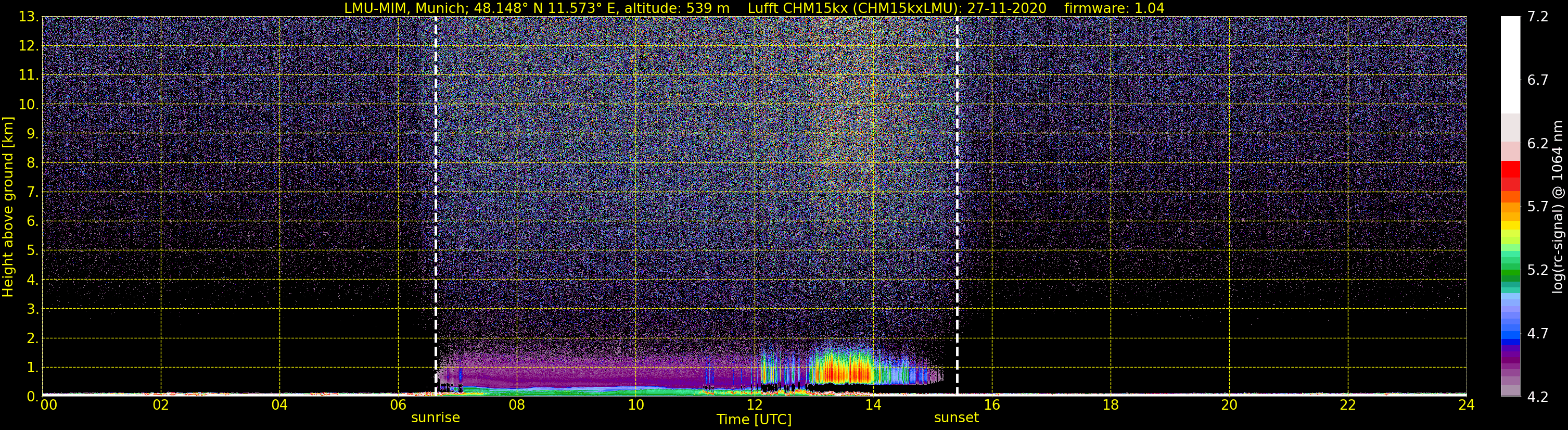Click the 'Lufft CHM15kx' instrument title text

[x=797, y=8]
